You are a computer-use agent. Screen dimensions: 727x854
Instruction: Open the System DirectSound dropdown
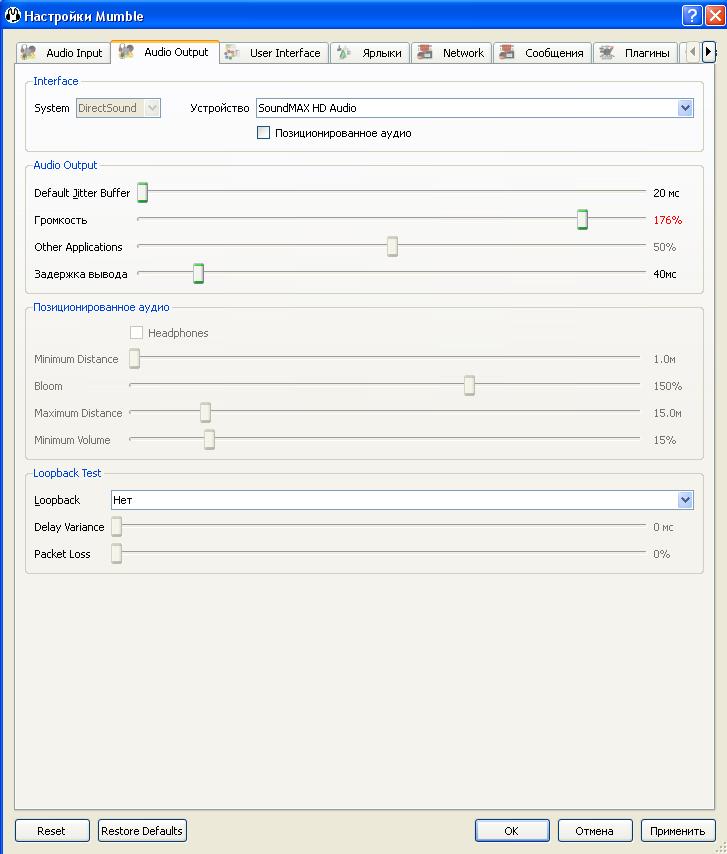(x=152, y=108)
